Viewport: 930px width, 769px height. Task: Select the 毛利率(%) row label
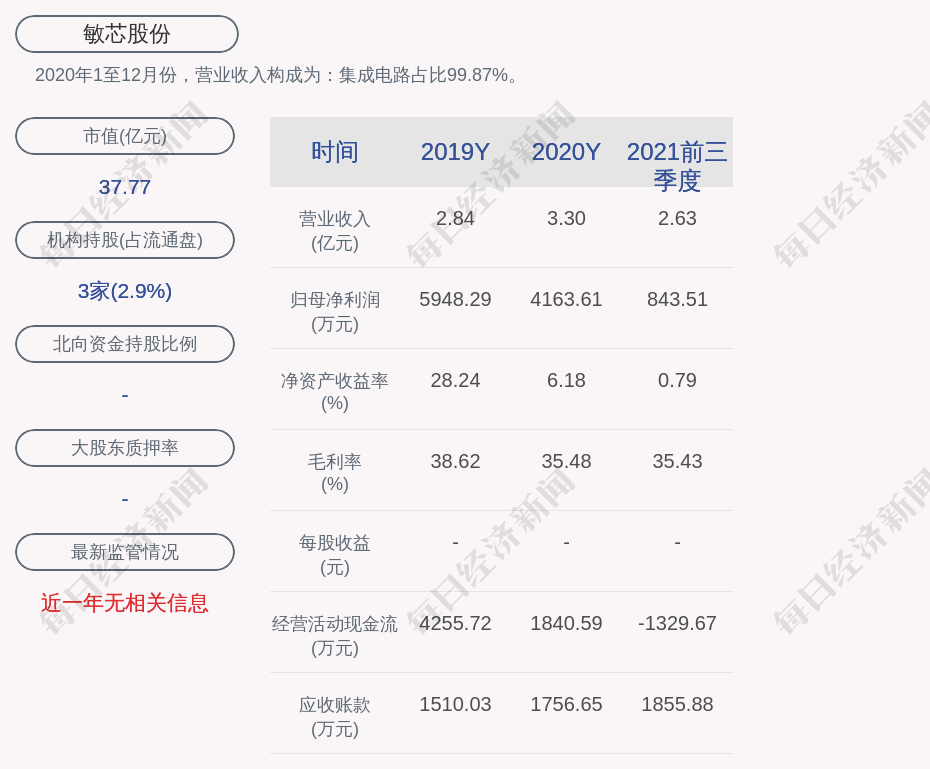[335, 473]
